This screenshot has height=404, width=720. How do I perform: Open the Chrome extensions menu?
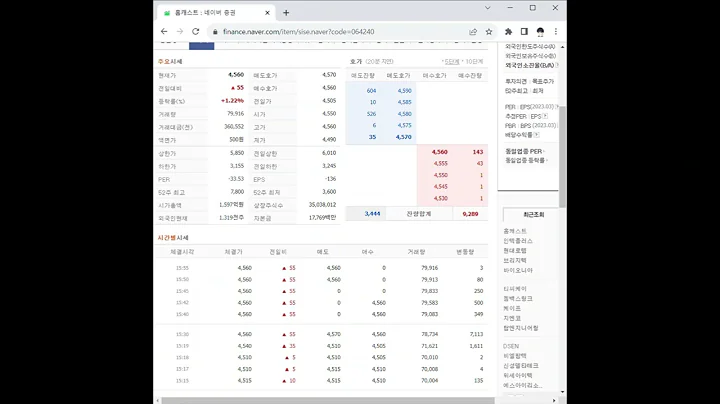(508, 32)
